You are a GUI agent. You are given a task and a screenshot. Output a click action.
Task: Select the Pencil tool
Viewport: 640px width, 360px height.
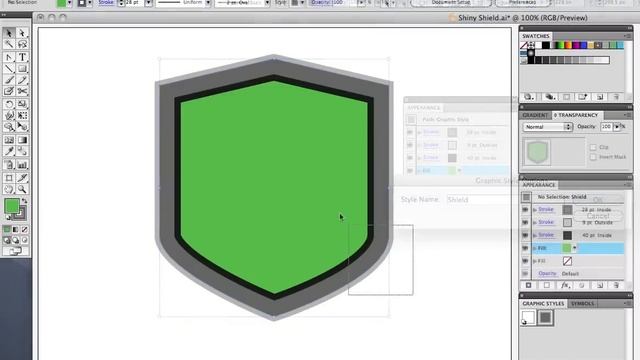click(22, 80)
